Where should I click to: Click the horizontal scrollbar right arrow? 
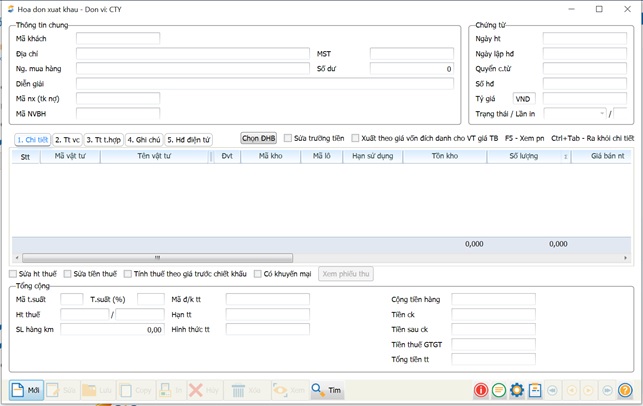coord(628,258)
